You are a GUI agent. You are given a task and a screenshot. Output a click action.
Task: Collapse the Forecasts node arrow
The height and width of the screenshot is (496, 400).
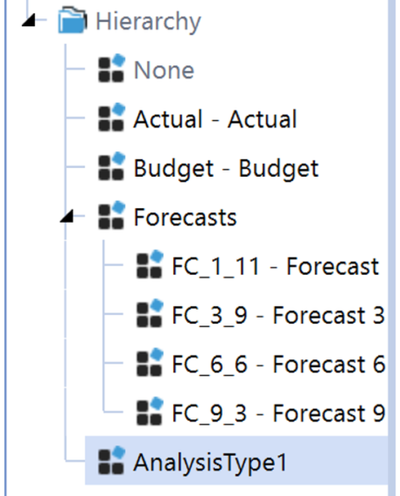click(67, 216)
